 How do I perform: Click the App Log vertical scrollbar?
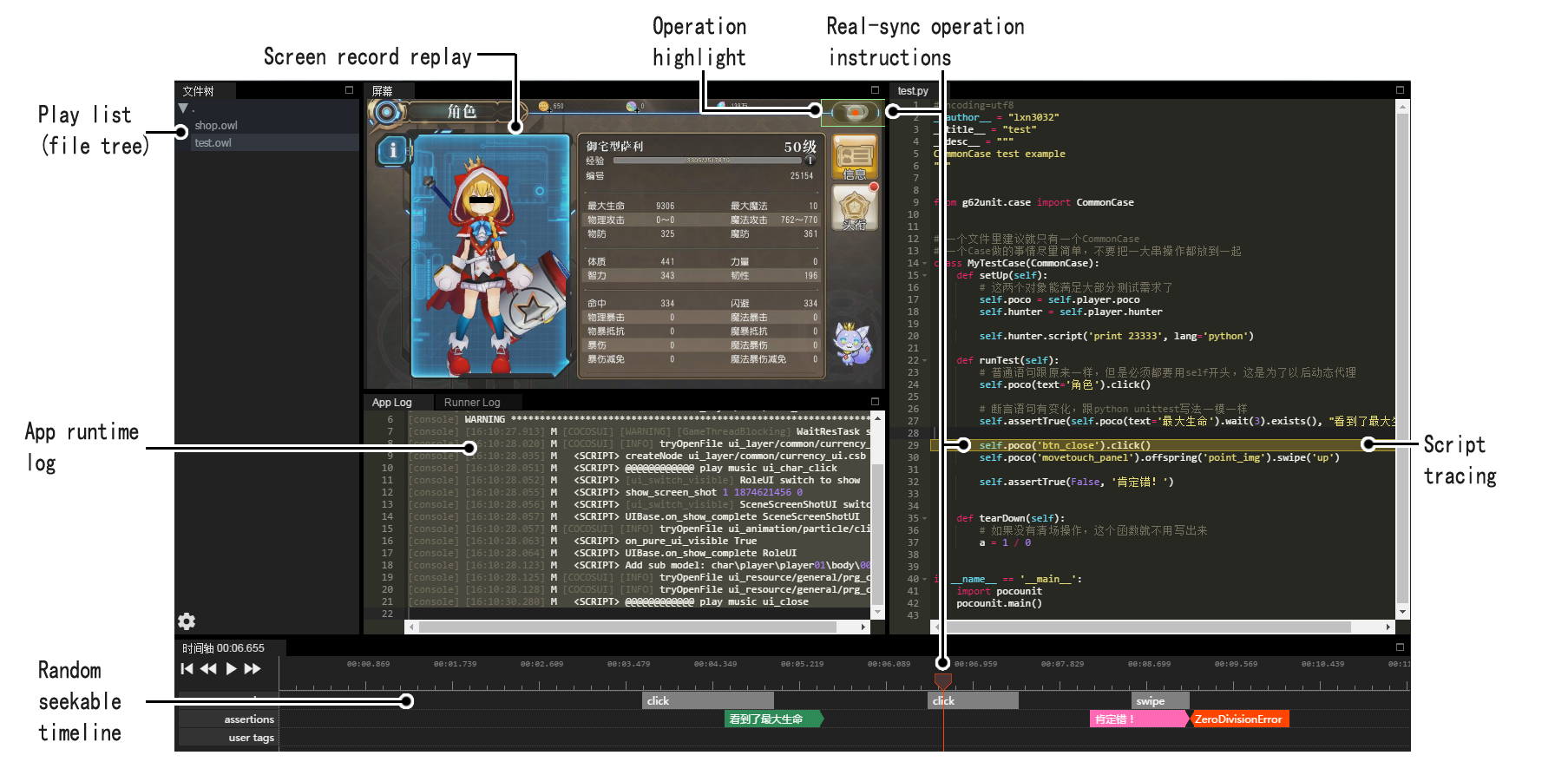878,534
